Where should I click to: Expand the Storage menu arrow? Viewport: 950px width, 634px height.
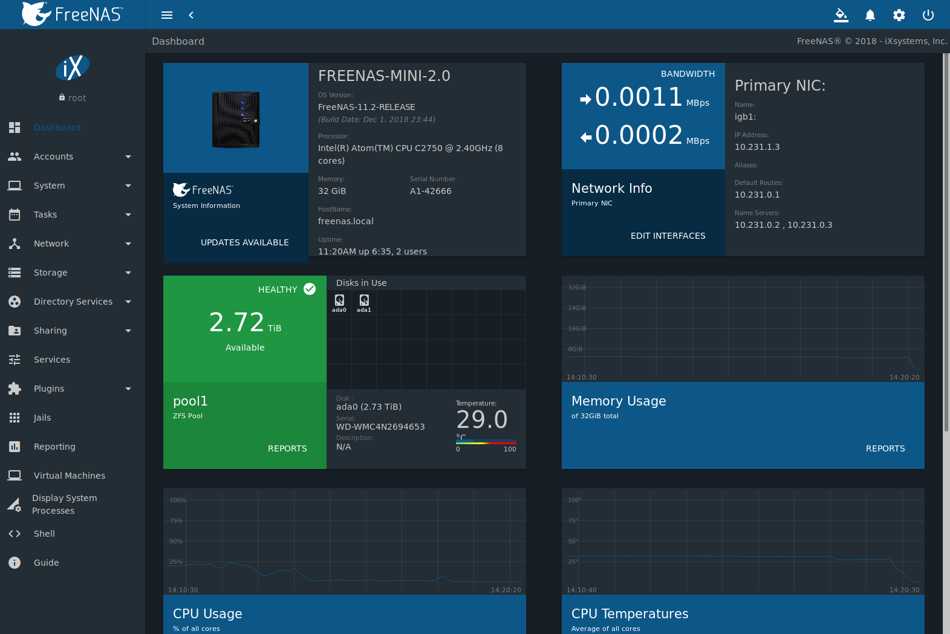pyautogui.click(x=128, y=273)
